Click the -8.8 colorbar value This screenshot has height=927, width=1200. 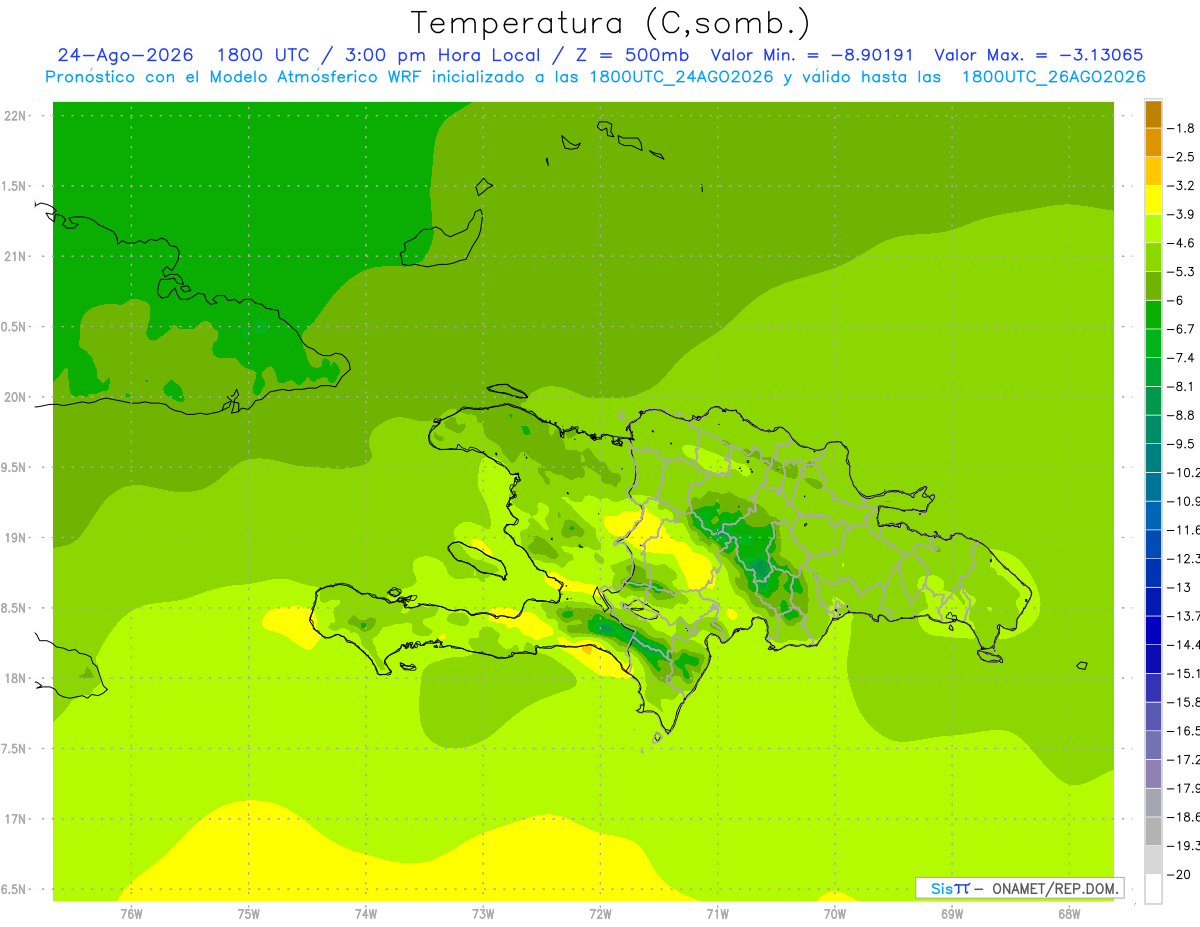1182,415
